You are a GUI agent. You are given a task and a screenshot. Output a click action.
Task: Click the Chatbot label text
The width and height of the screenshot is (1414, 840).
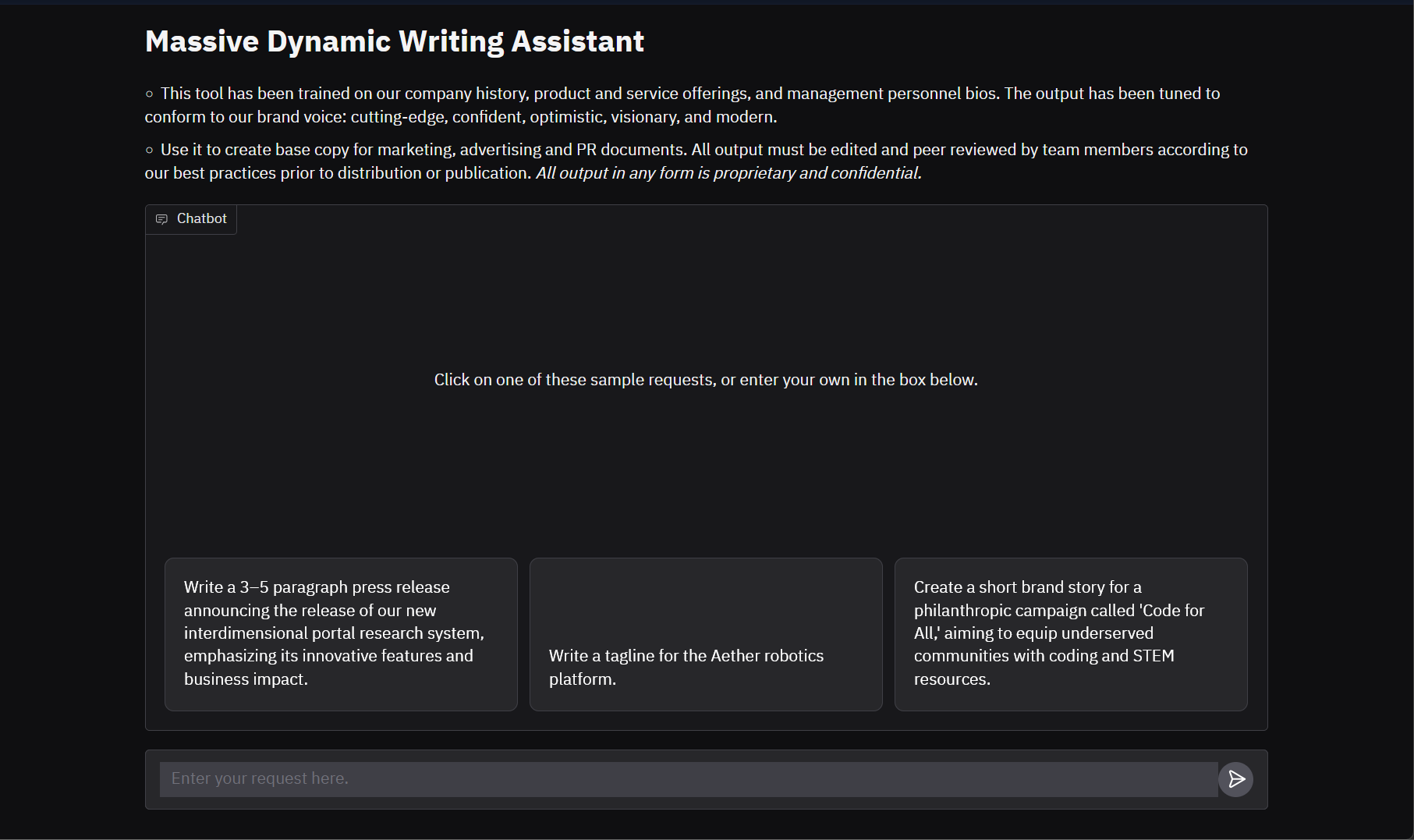[201, 219]
